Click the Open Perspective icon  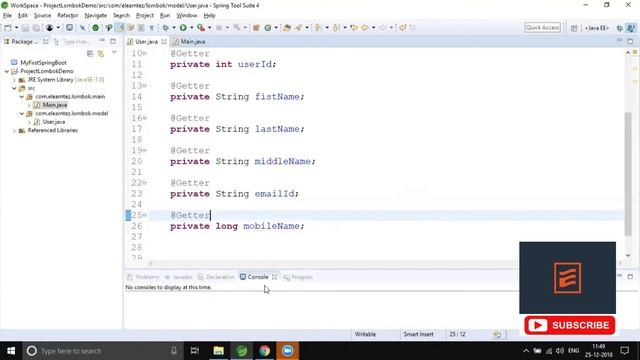[x=574, y=28]
